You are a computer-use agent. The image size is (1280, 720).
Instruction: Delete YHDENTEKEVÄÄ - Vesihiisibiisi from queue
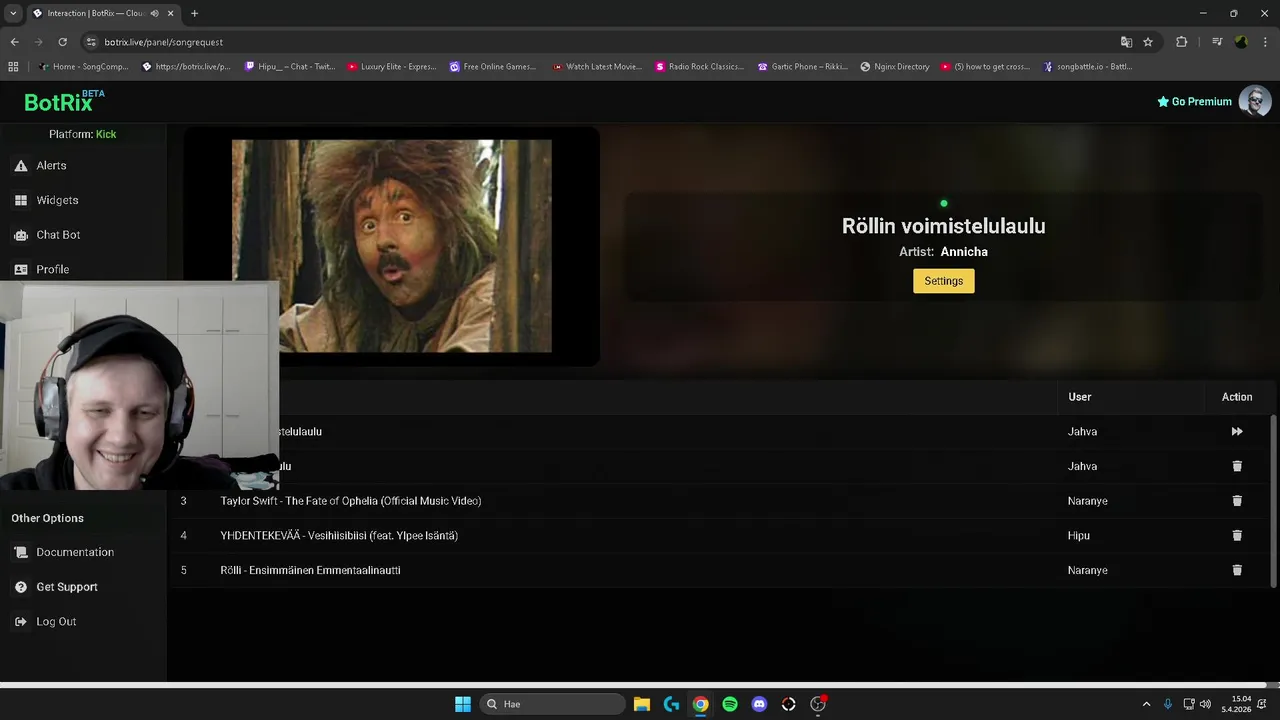(1237, 535)
